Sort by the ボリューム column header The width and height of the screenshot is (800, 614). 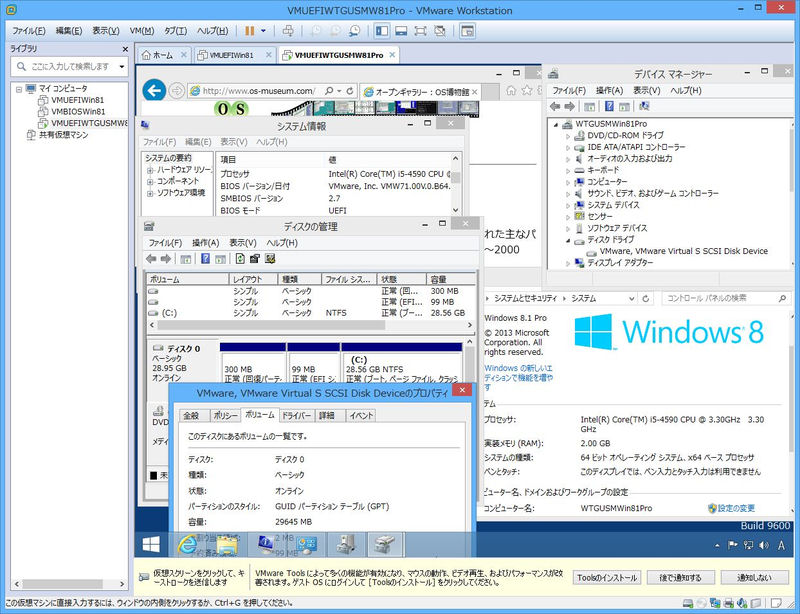pyautogui.click(x=188, y=279)
